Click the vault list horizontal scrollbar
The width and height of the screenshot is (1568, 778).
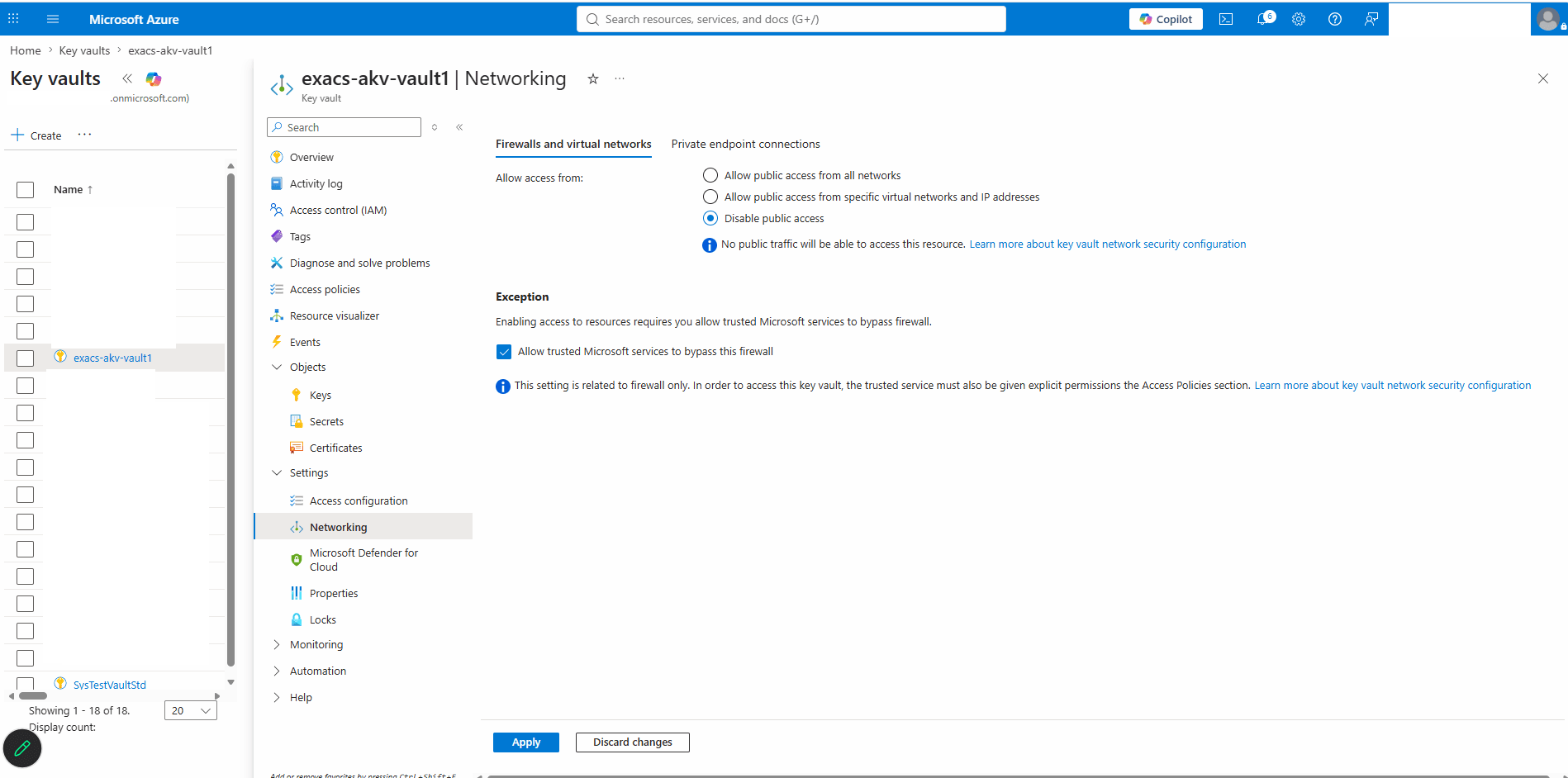tap(33, 695)
